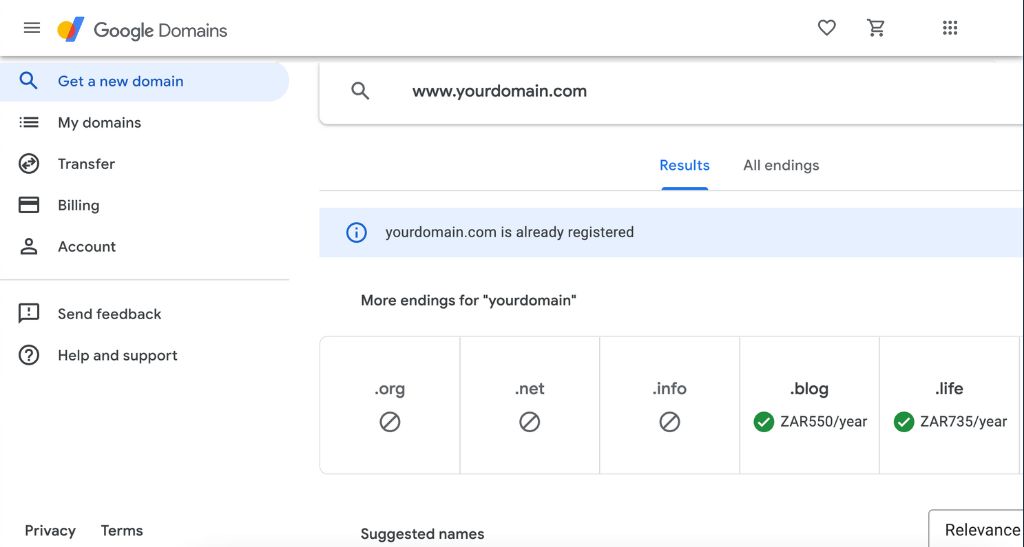1024x547 pixels.
Task: Select Get a new domain in sidebar
Action: [120, 81]
